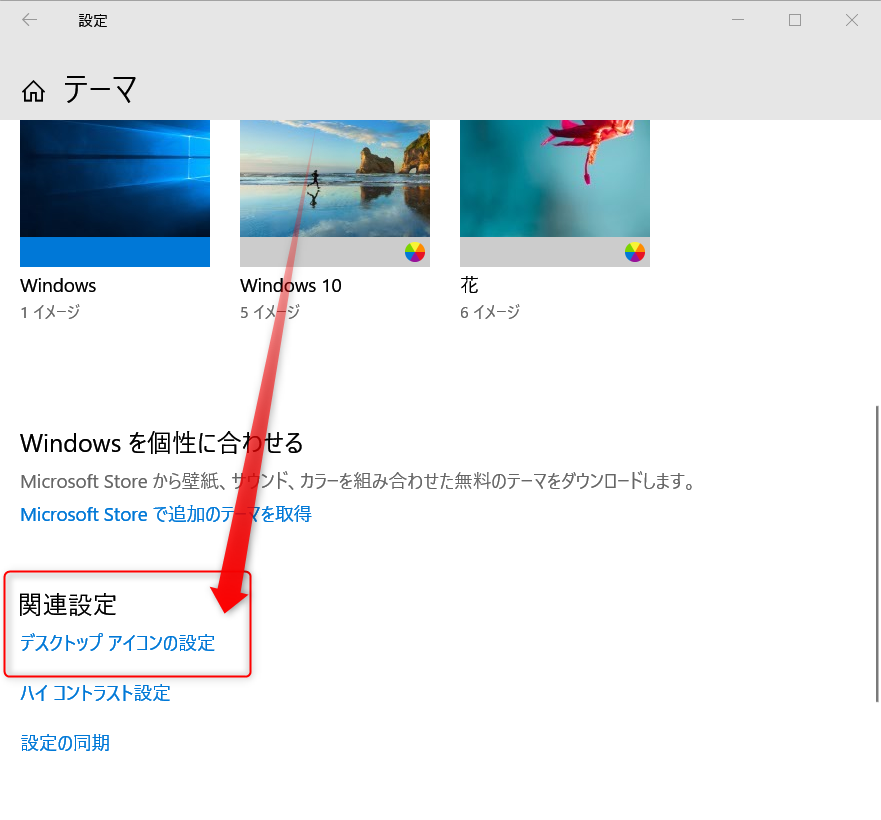Image resolution: width=881 pixels, height=820 pixels.
Task: Open デスクトップ アイコンの設定 link
Action: point(117,643)
